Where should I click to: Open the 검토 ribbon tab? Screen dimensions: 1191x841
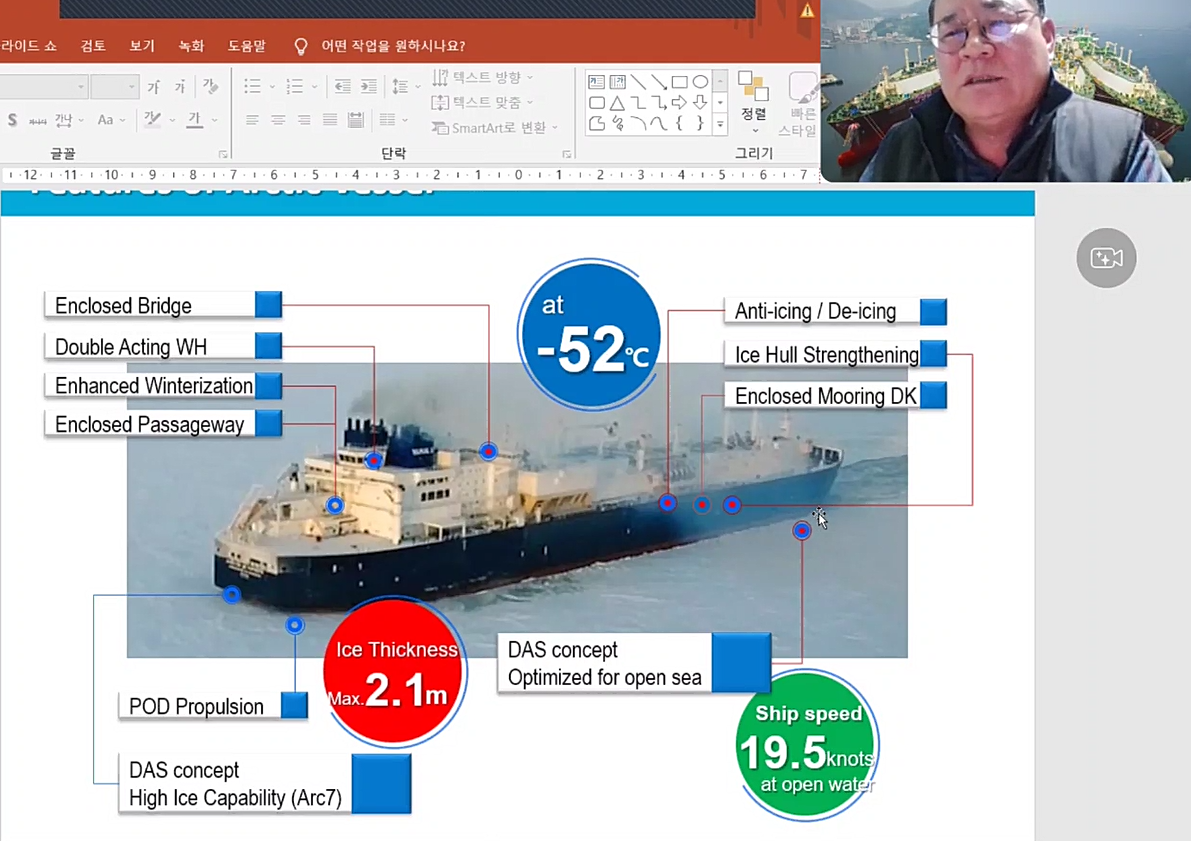(x=93, y=46)
